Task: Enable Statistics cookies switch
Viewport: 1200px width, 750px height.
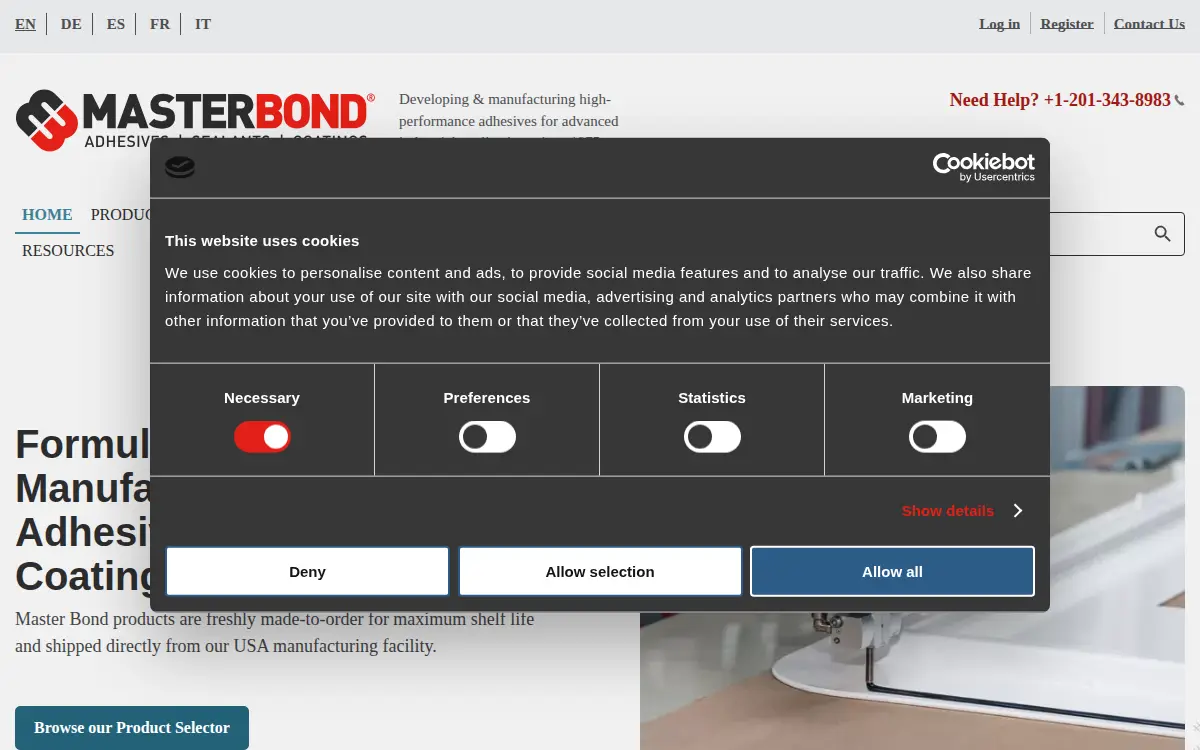Action: click(712, 437)
